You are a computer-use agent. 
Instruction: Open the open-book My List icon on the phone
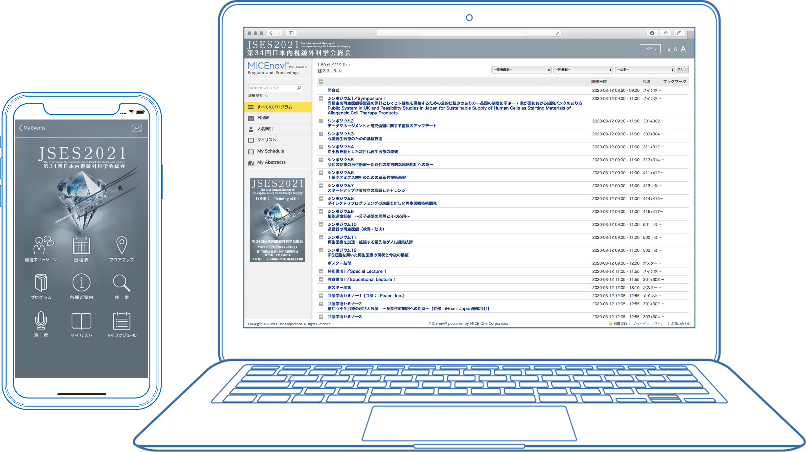point(81,321)
